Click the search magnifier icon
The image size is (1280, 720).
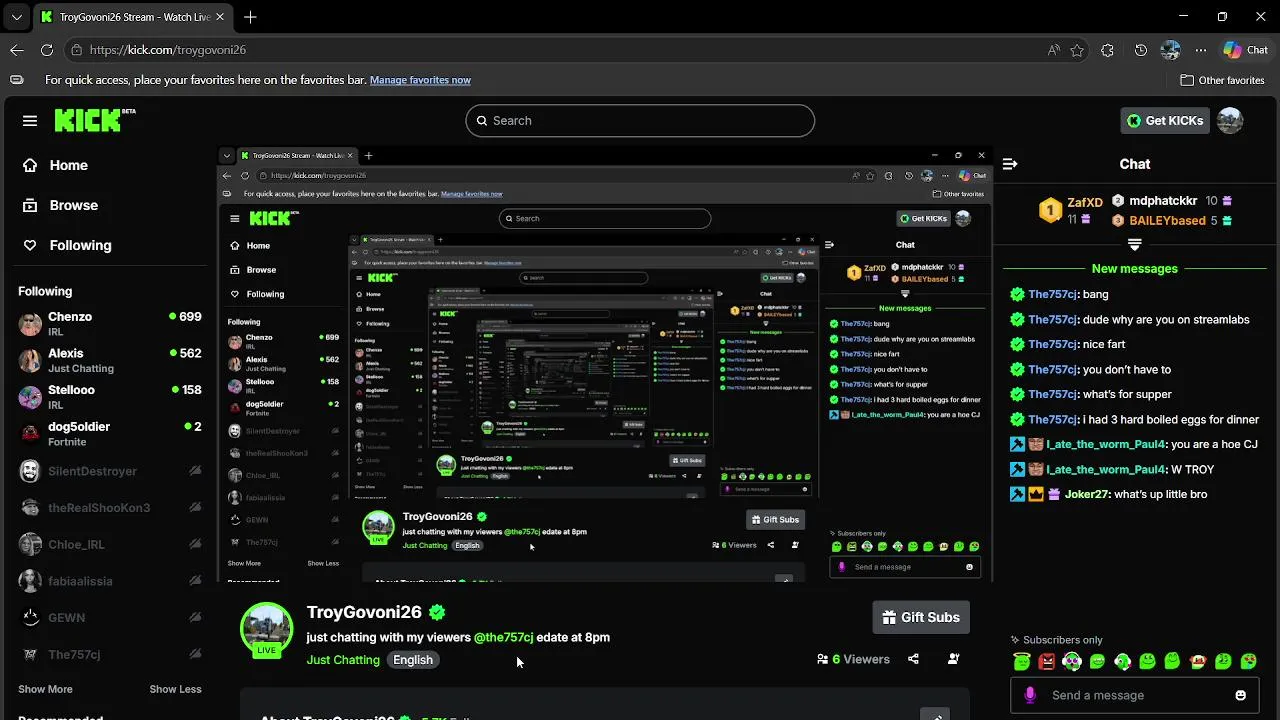click(482, 121)
